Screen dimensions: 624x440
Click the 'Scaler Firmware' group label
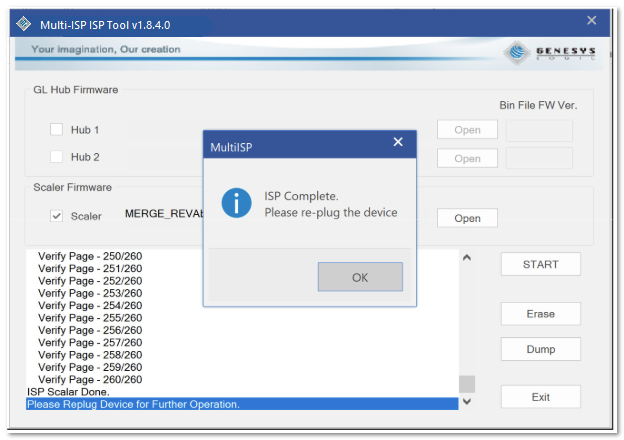(72, 187)
